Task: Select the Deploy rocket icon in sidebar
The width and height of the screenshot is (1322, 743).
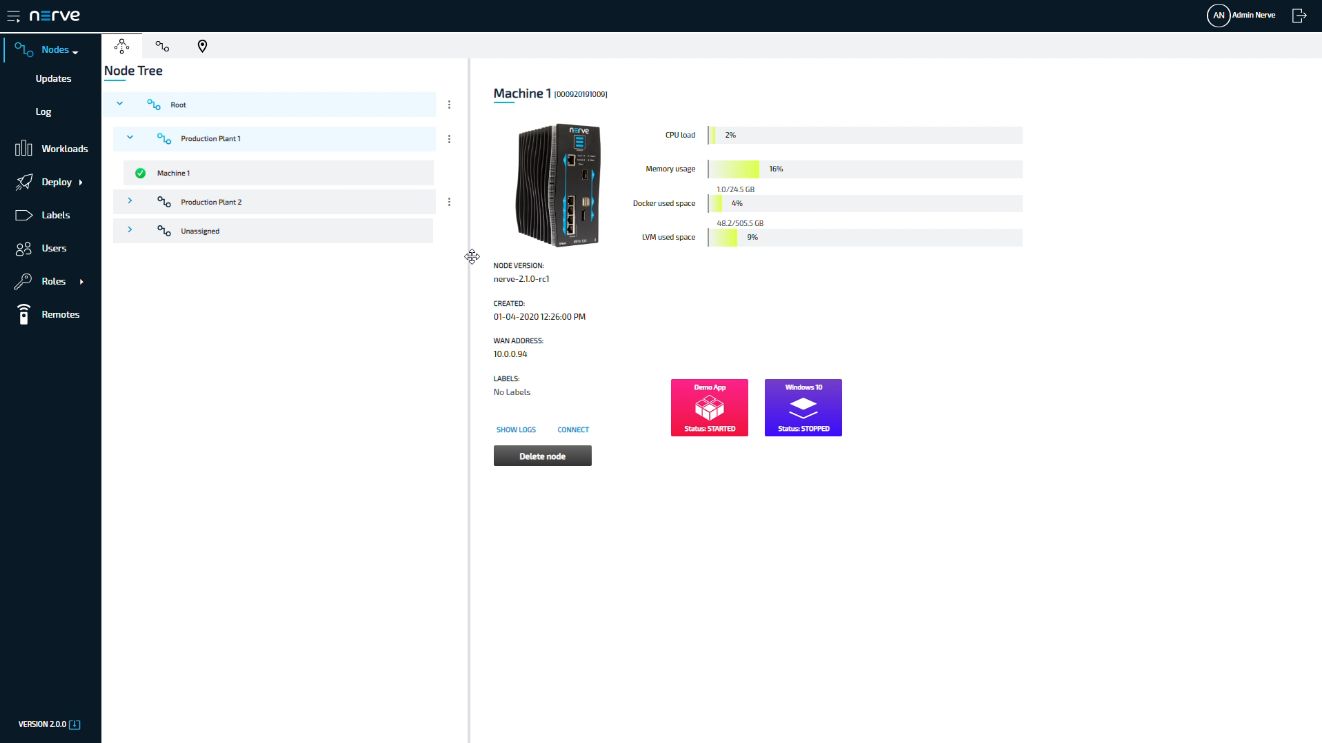Action: coord(24,181)
